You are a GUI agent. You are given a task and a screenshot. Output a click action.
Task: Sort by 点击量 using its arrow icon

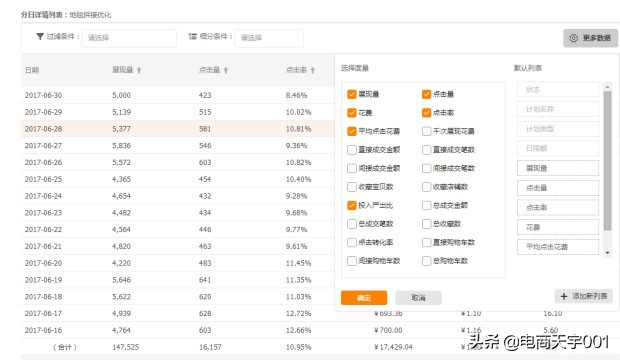[x=226, y=70]
